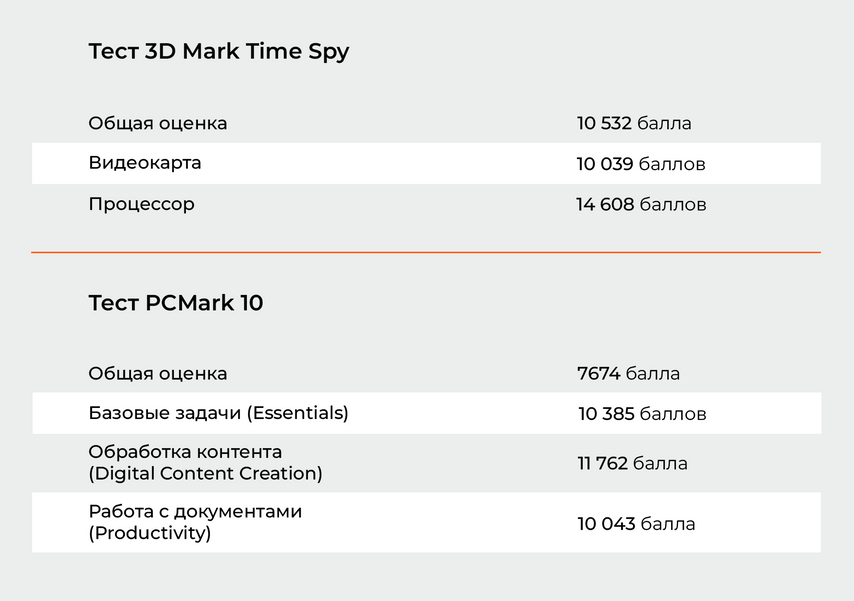Screen dimensions: 854x601
Task: Click the "10 532 балла" score value
Action: pyautogui.click(x=634, y=124)
